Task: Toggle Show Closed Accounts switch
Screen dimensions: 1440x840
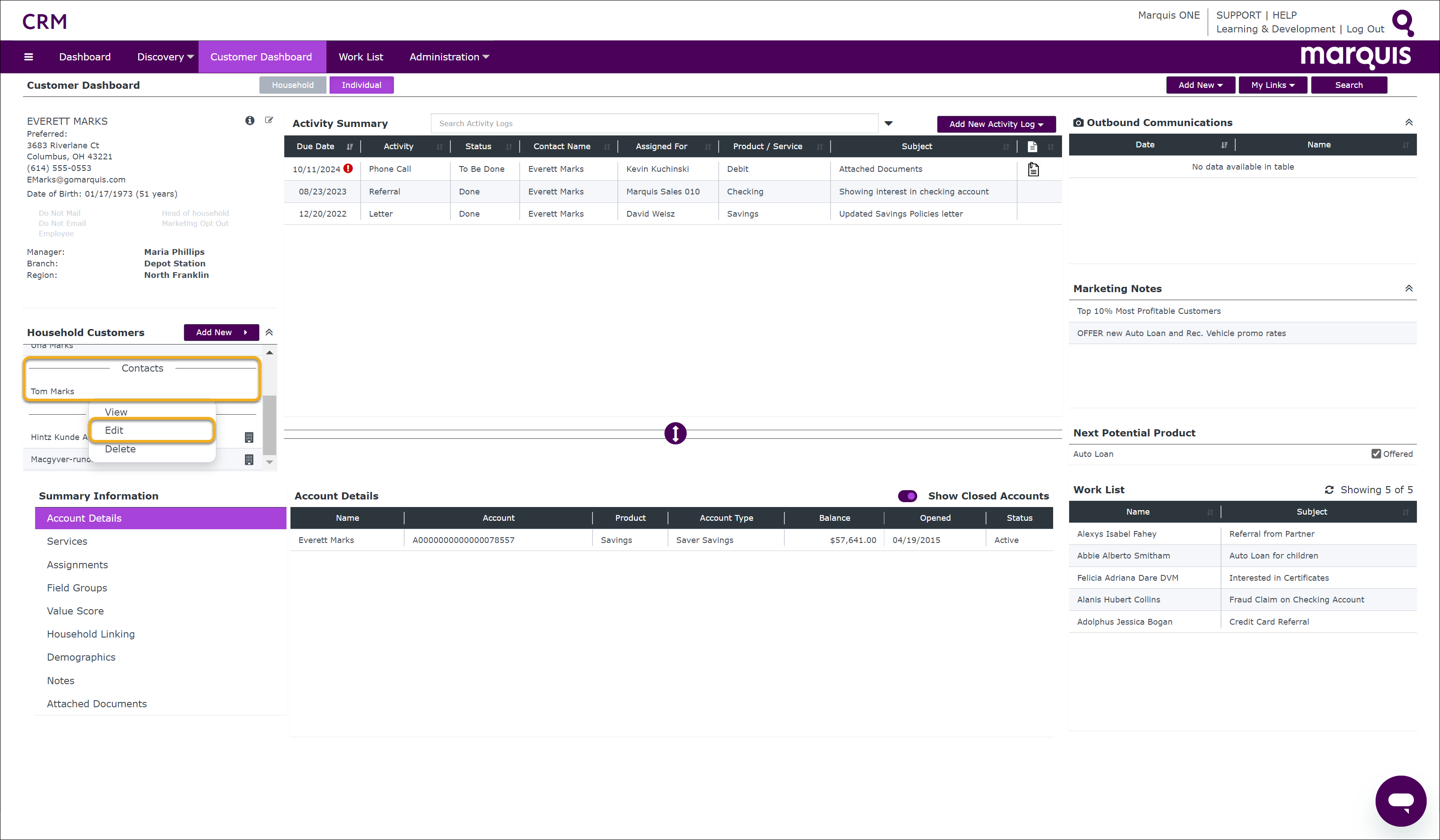Action: click(x=907, y=495)
